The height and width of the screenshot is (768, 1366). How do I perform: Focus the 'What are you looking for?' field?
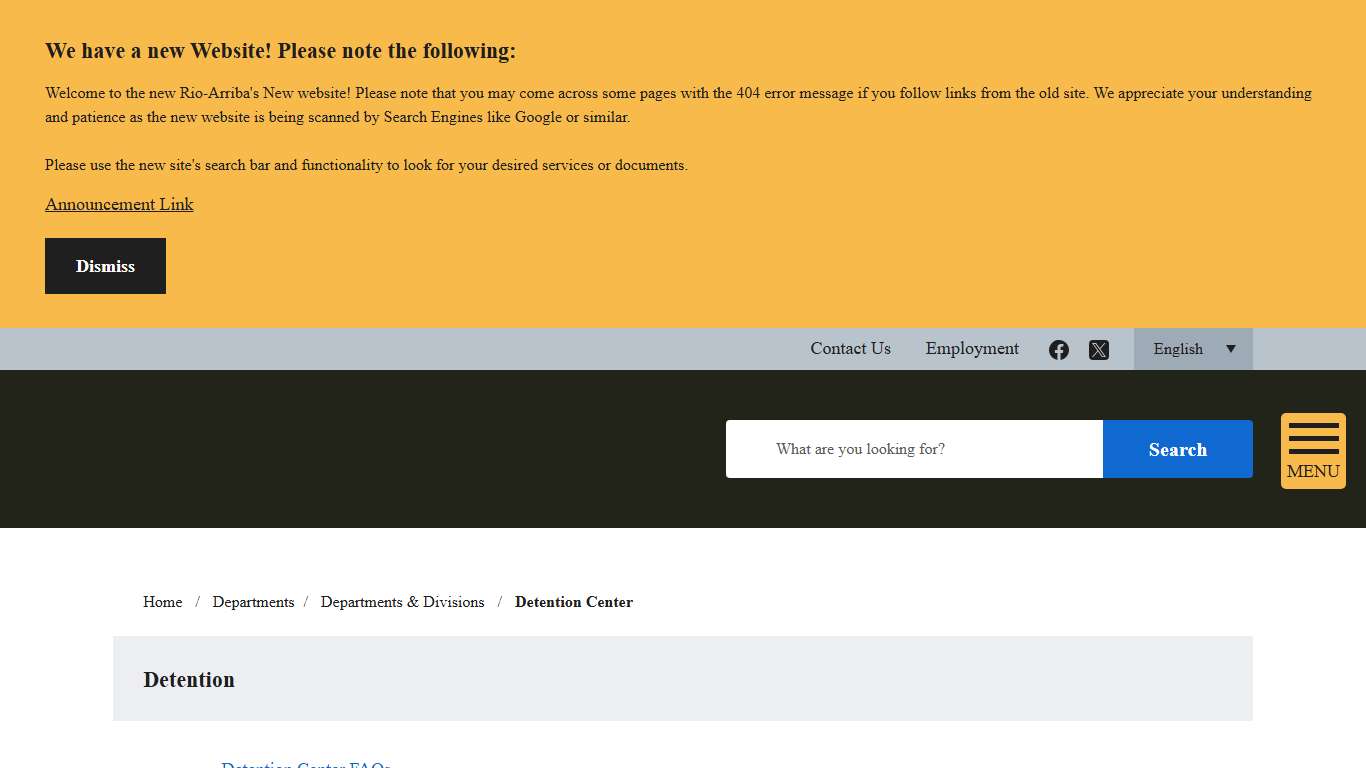pyautogui.click(x=914, y=449)
